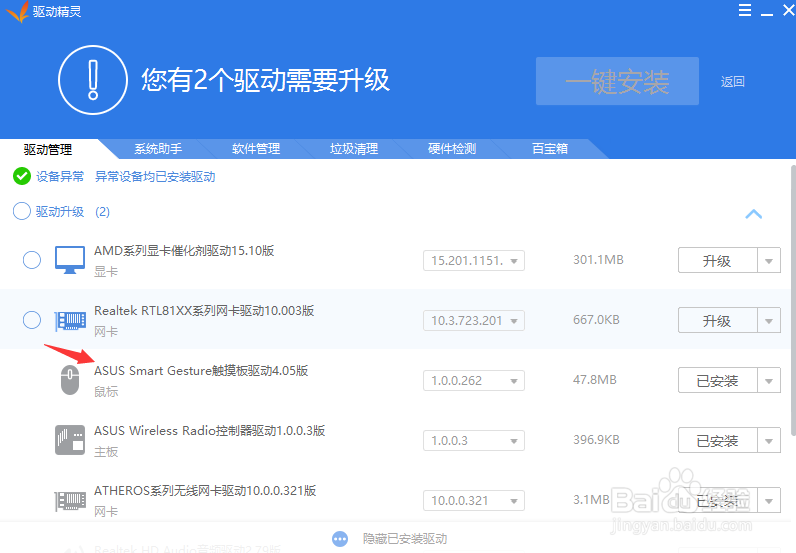The image size is (796, 553).
Task: Open the main menu hamburger icon
Action: 745,10
